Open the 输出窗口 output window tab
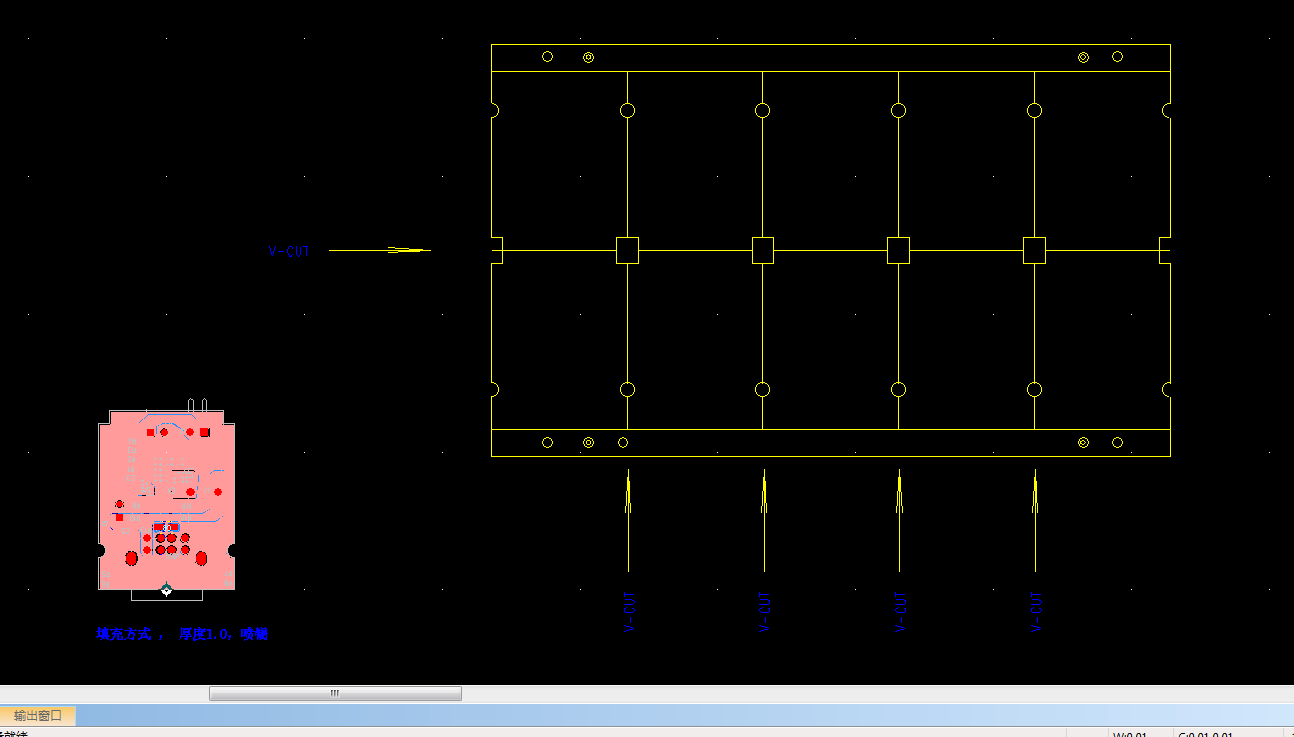The height and width of the screenshot is (737, 1294). tap(38, 715)
